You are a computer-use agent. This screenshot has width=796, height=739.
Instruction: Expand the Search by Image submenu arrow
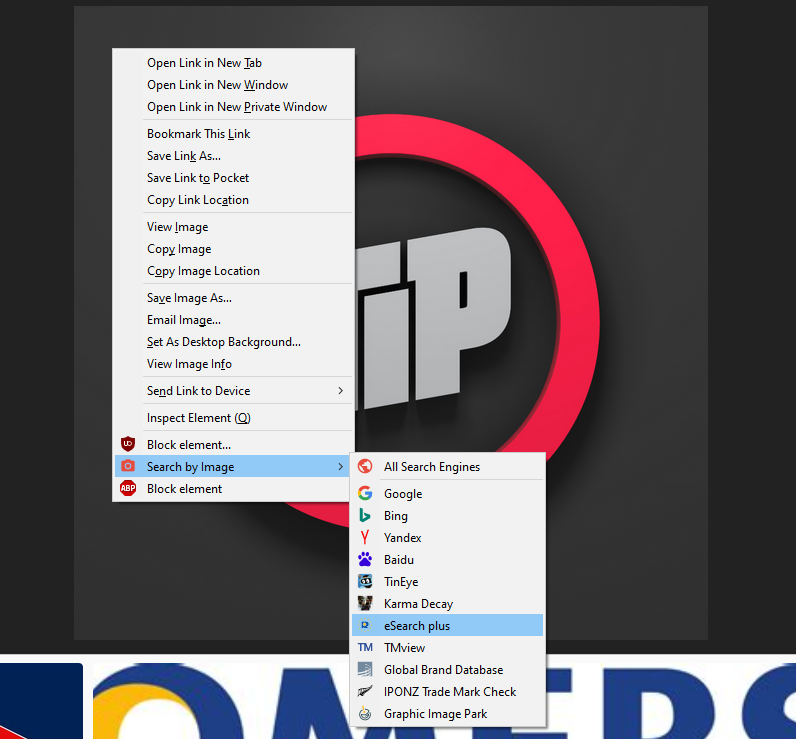pyautogui.click(x=341, y=466)
